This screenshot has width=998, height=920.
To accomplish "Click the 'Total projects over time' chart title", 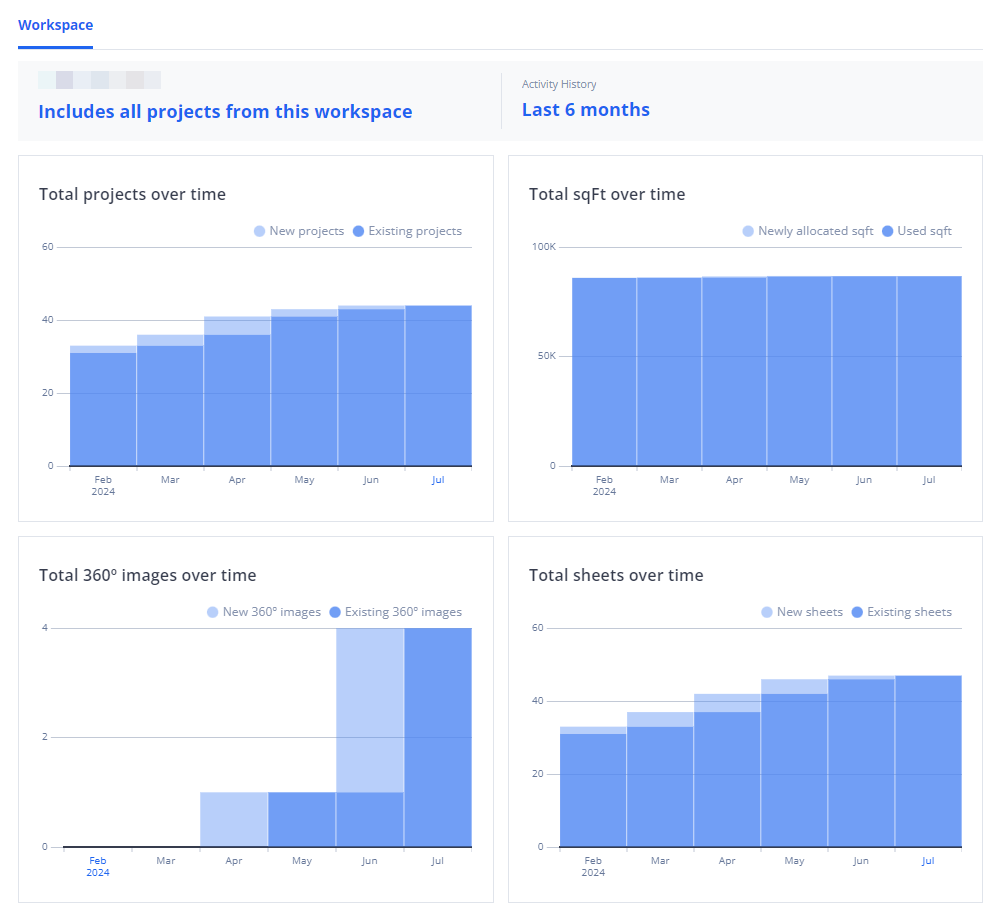I will (132, 194).
